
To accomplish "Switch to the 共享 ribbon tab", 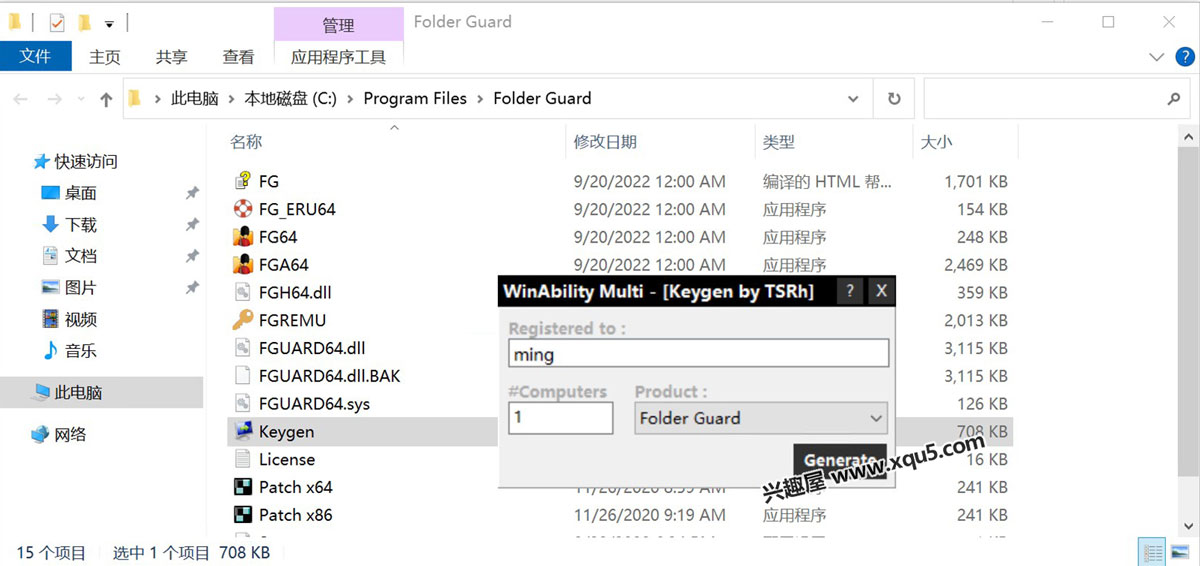I will (172, 57).
